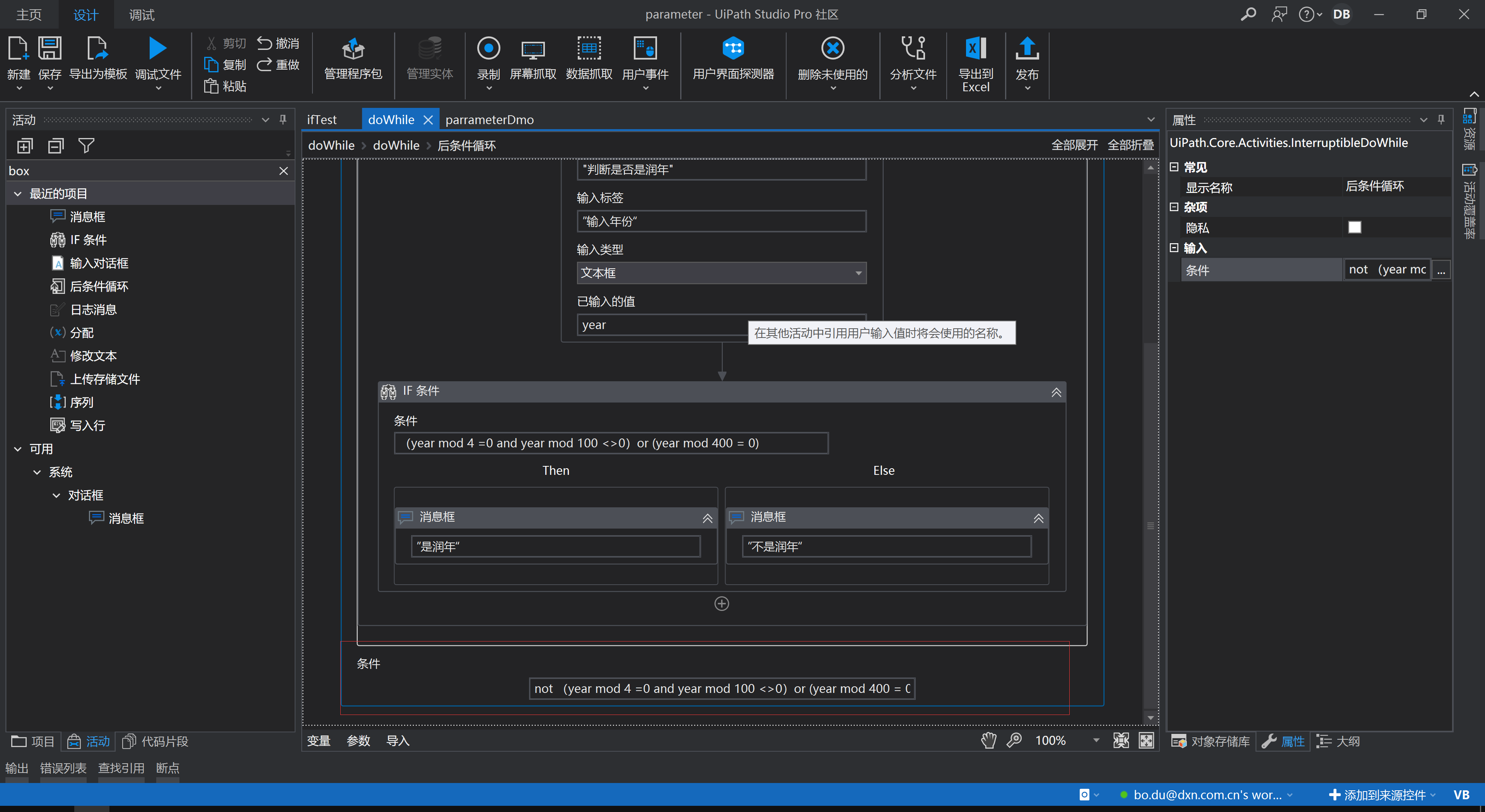Click the 删除未使用的 remove unused icon
The image size is (1485, 812).
[832, 60]
